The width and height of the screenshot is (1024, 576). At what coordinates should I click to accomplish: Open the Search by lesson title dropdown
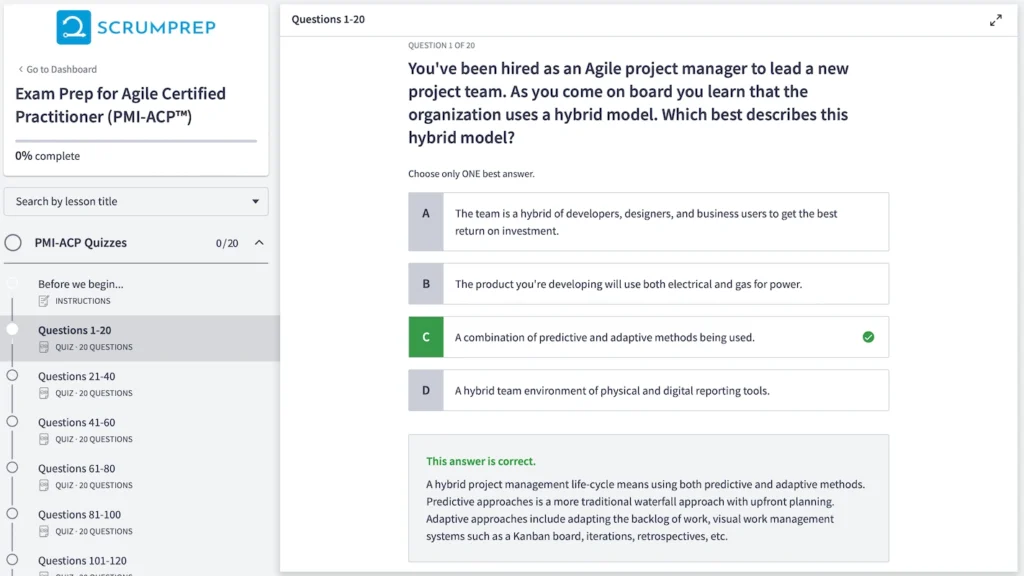click(x=136, y=202)
